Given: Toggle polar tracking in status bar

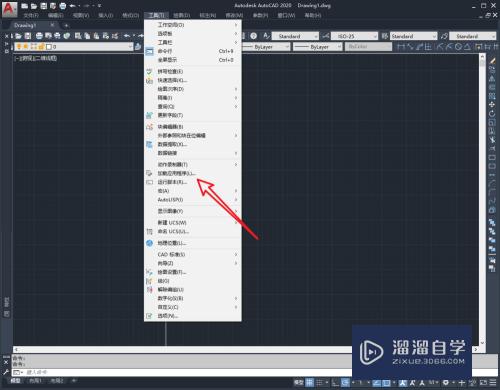Looking at the screenshot, I should 345,382.
